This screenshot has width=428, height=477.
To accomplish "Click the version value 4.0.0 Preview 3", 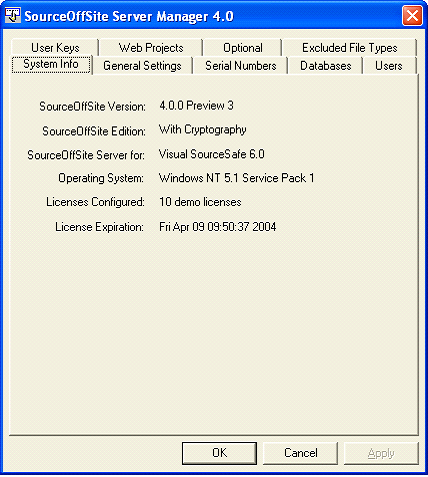I will pyautogui.click(x=196, y=106).
